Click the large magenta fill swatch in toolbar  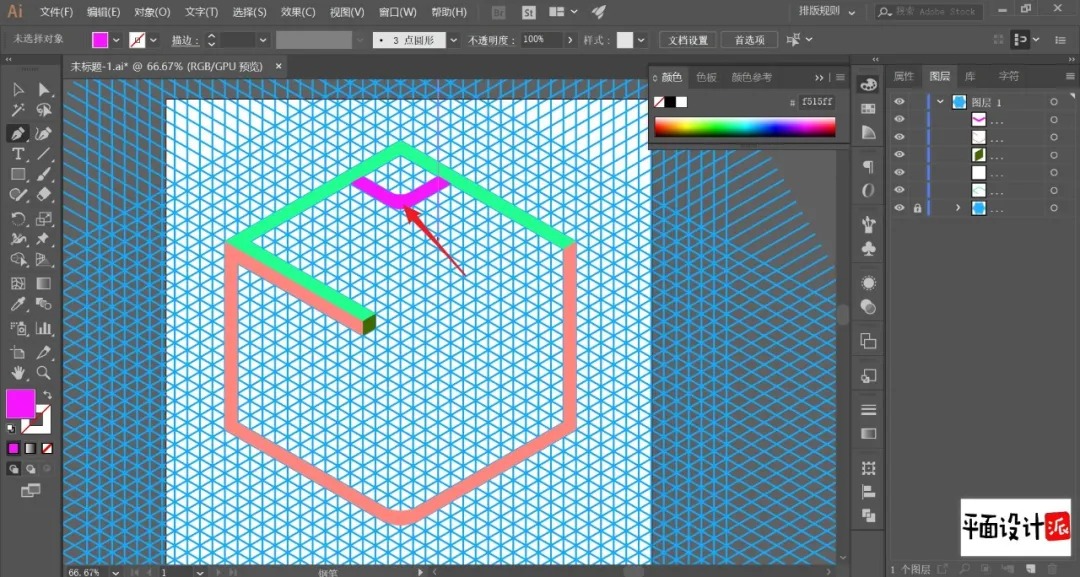click(x=21, y=403)
